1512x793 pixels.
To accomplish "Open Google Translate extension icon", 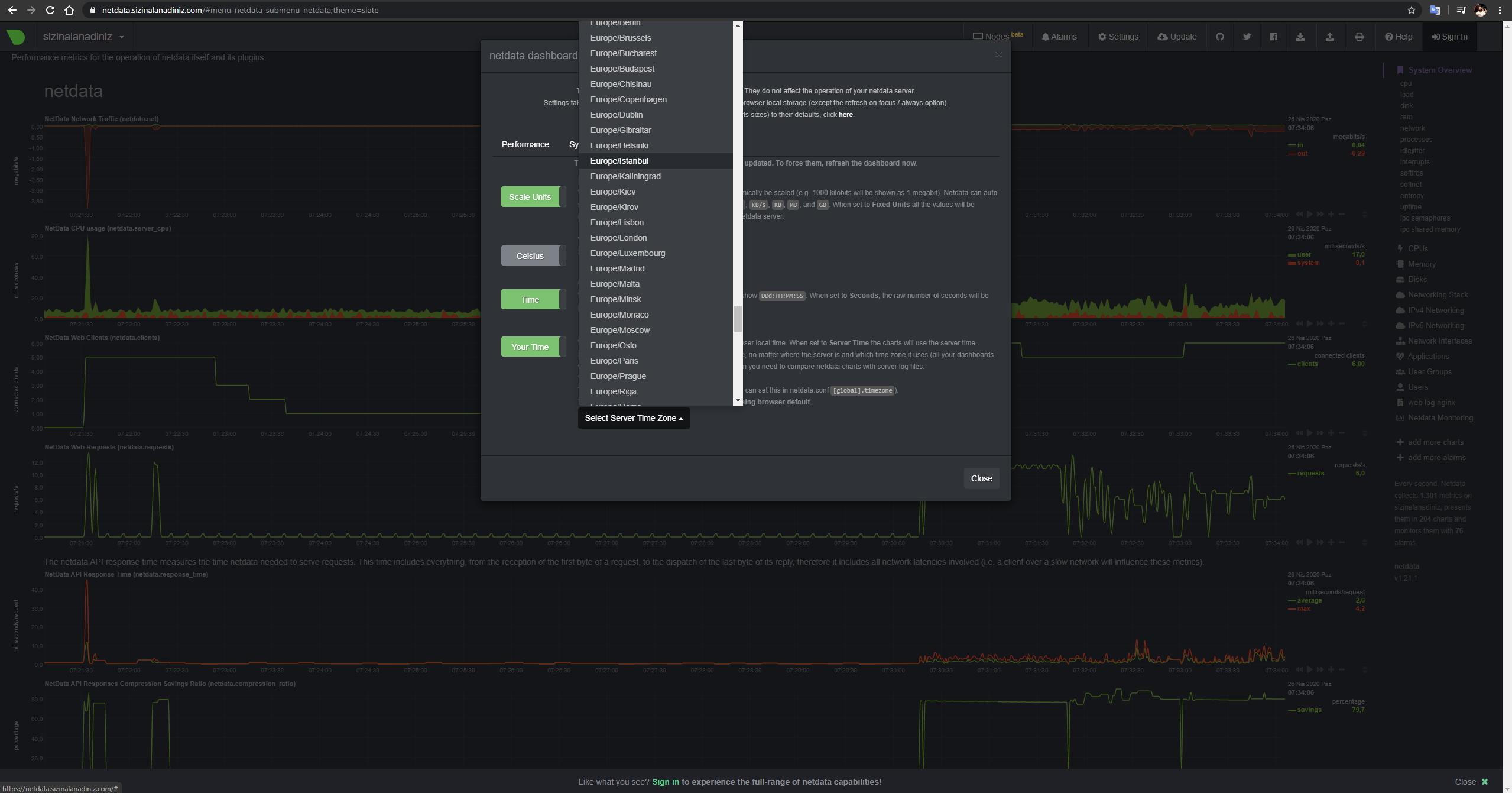I will click(1435, 10).
